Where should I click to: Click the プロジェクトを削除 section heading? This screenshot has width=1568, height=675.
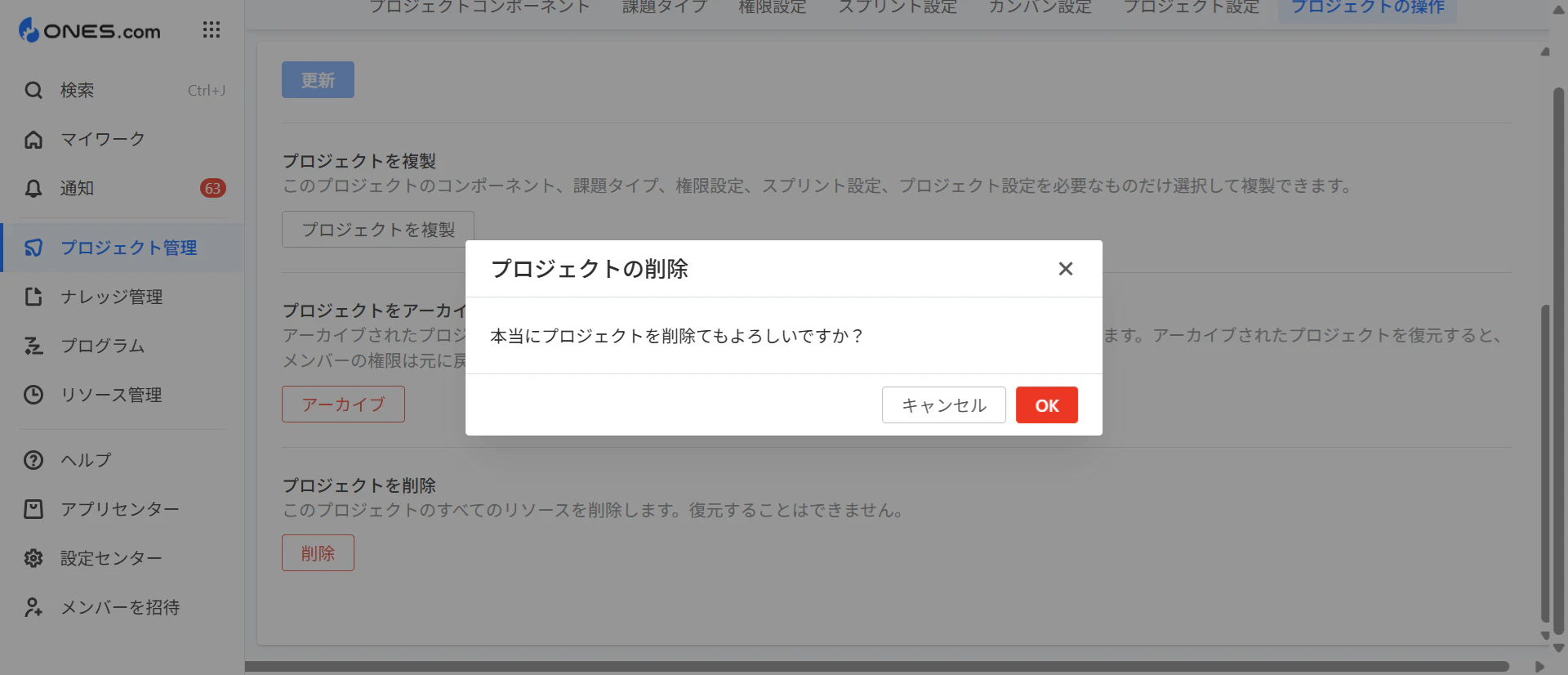(x=359, y=485)
